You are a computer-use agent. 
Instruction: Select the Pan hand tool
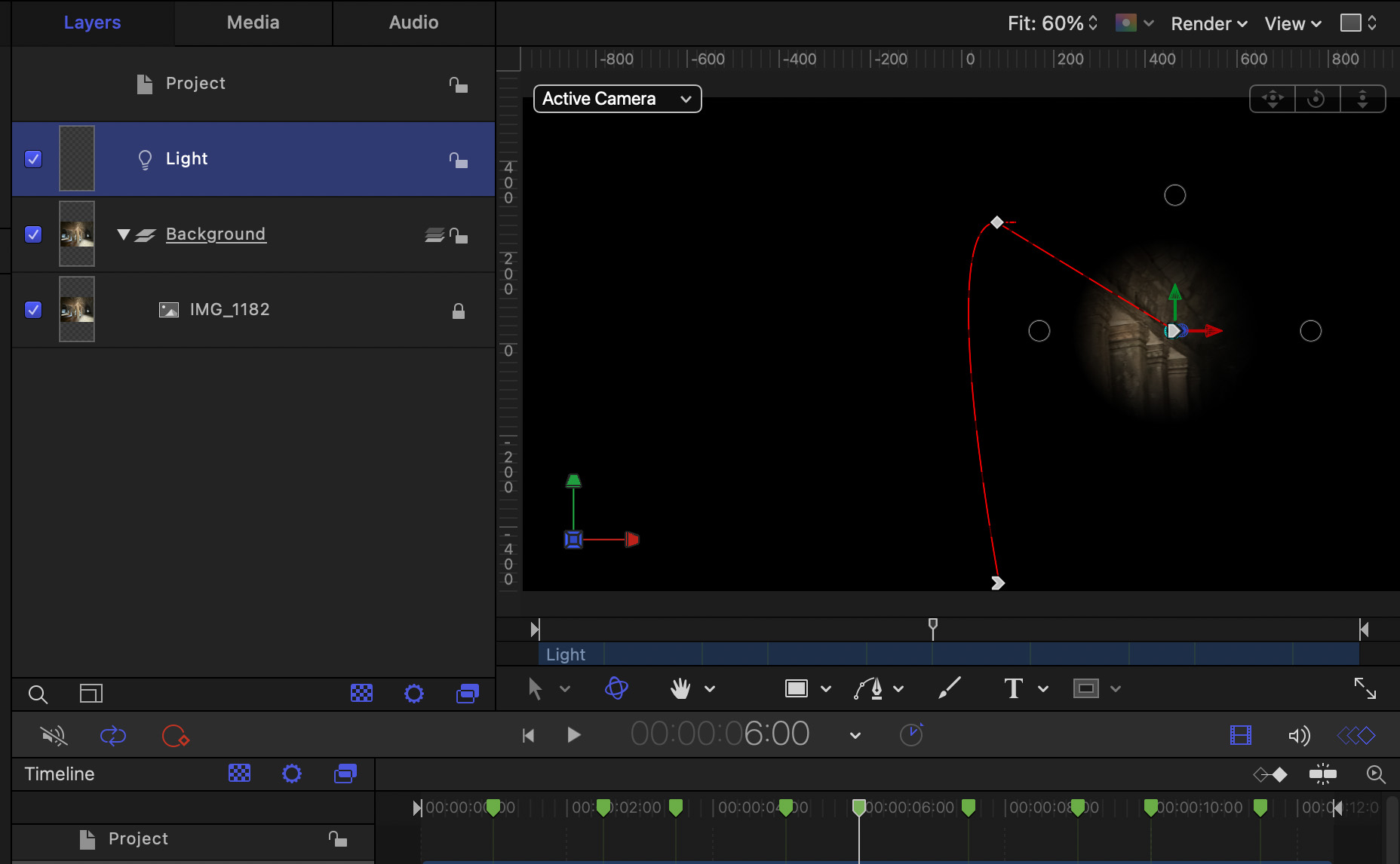[680, 688]
